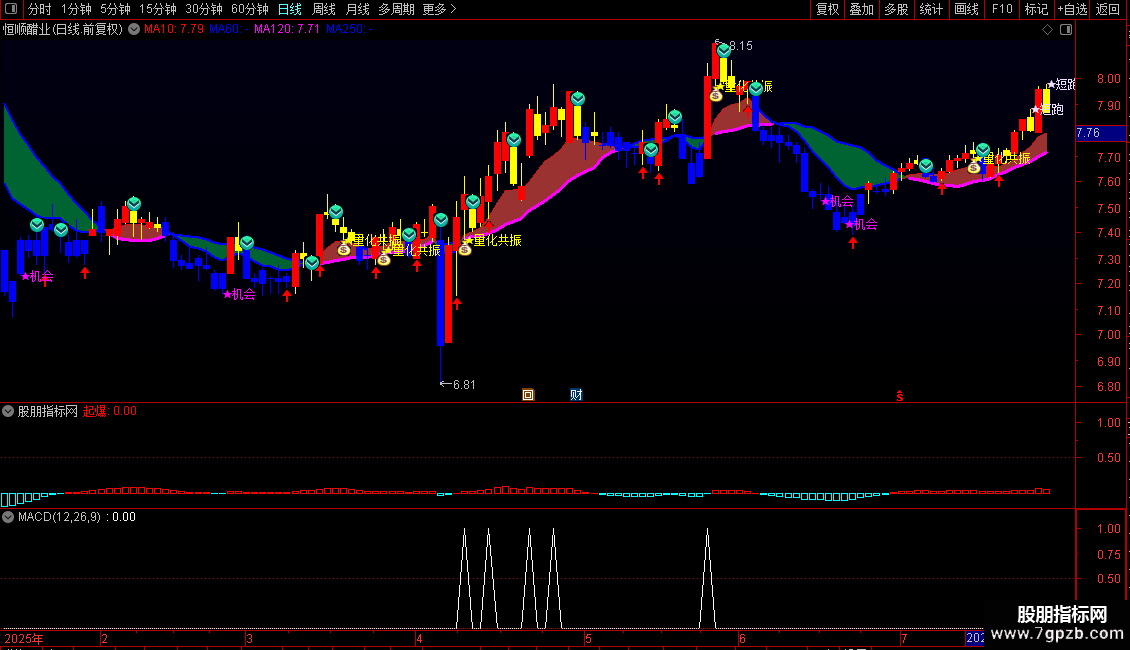Click the 标记 mark button
The width and height of the screenshot is (1130, 650).
[1036, 9]
